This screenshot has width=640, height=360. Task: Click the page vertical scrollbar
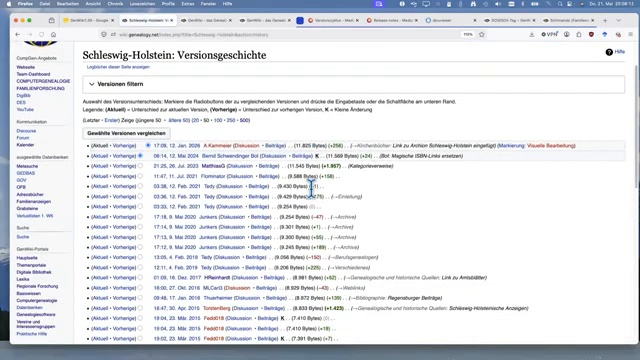636,127
